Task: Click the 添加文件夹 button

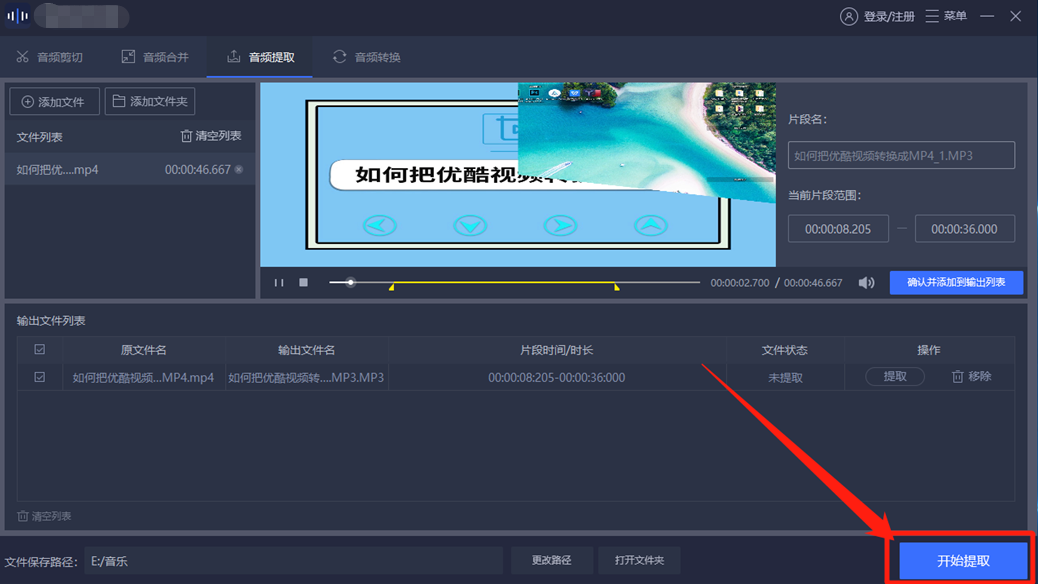Action: pyautogui.click(x=150, y=101)
